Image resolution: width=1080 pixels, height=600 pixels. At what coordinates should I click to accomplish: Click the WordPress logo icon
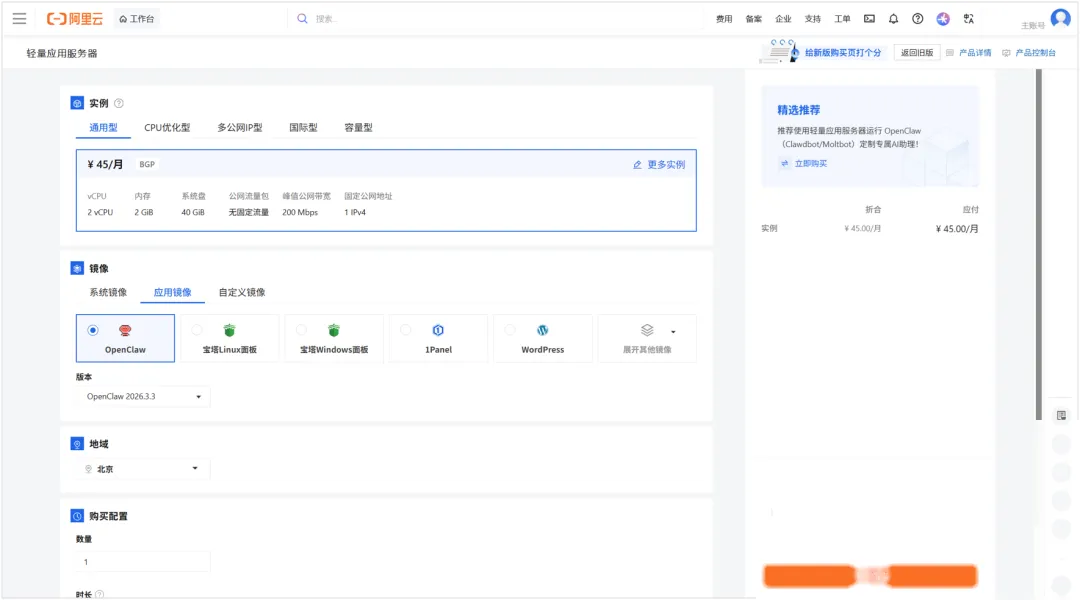coord(543,331)
